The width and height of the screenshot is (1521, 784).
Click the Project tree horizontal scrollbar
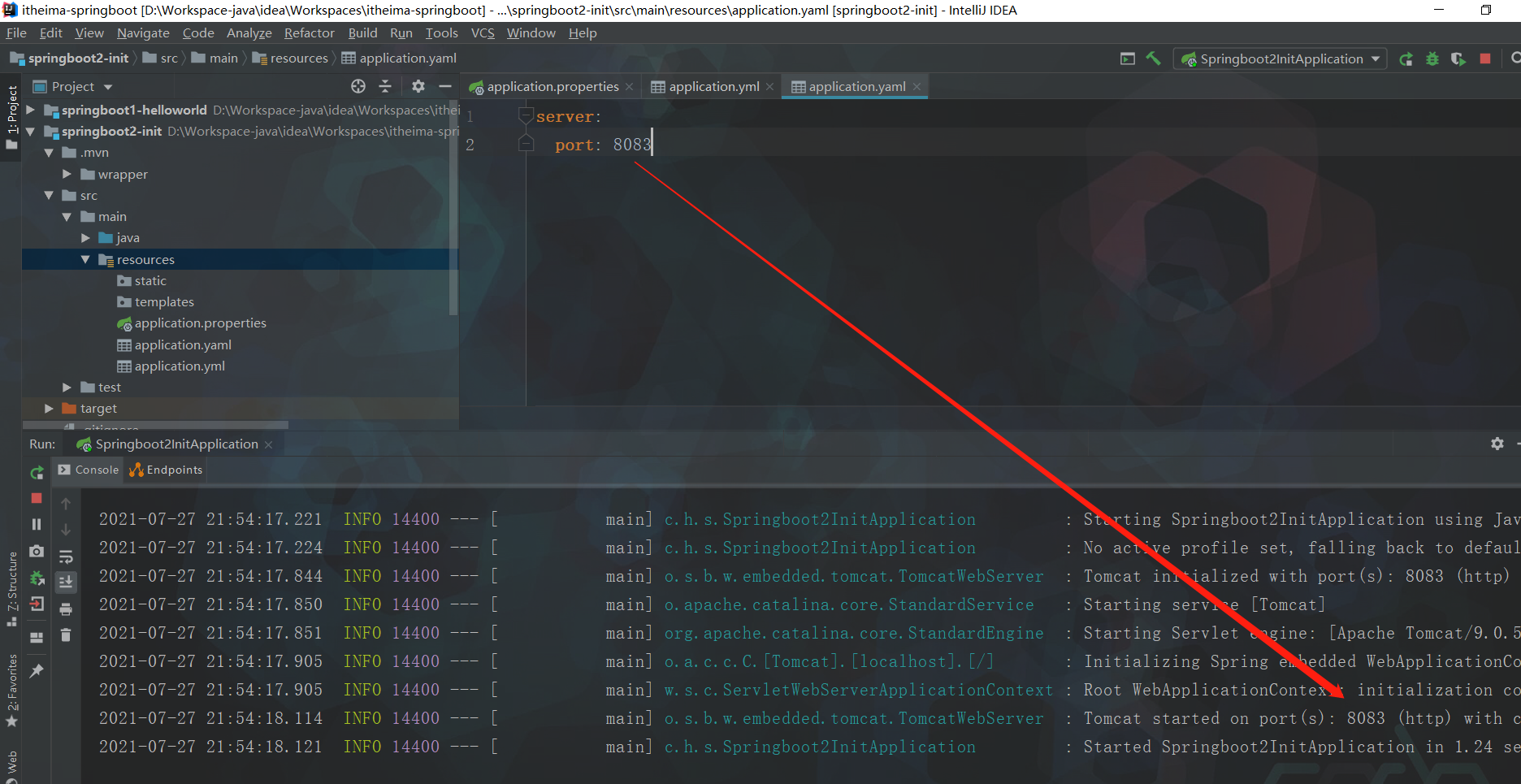tap(154, 425)
